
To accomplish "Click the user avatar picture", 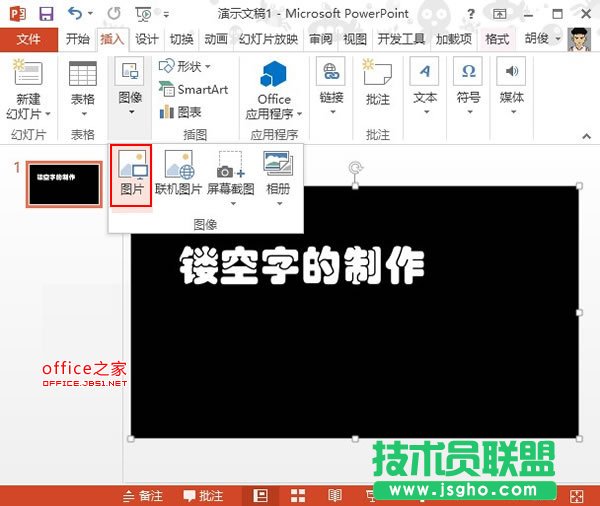I will [578, 39].
